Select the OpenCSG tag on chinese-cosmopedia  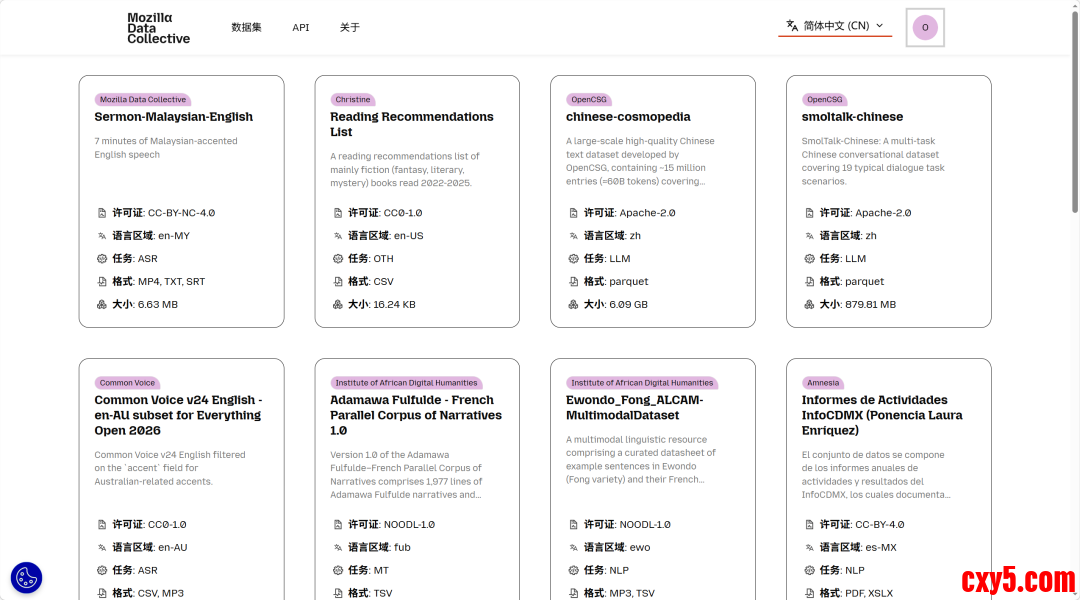pos(589,100)
